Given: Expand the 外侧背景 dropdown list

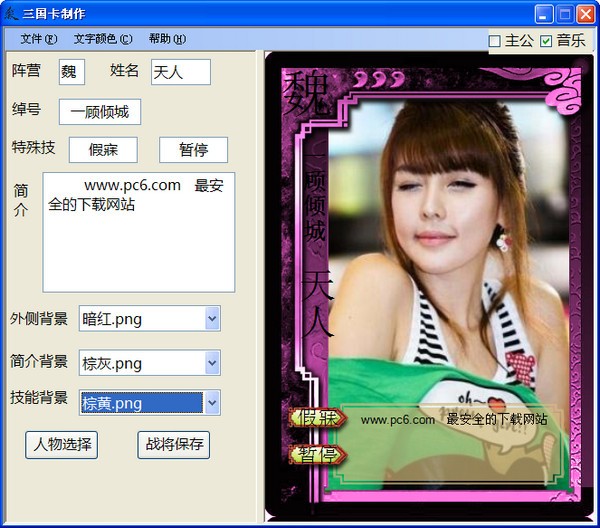Looking at the screenshot, I should click(211, 319).
